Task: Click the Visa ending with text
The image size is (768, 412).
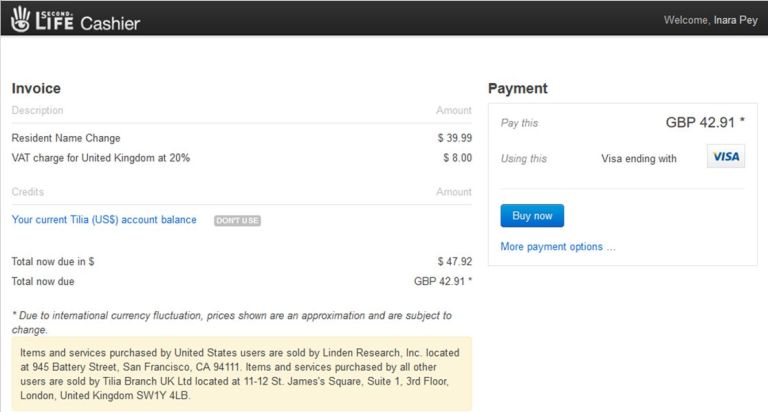Action: click(x=638, y=158)
